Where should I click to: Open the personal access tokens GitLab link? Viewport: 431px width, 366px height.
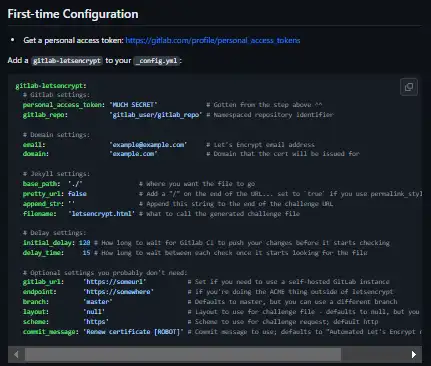pyautogui.click(x=213, y=40)
